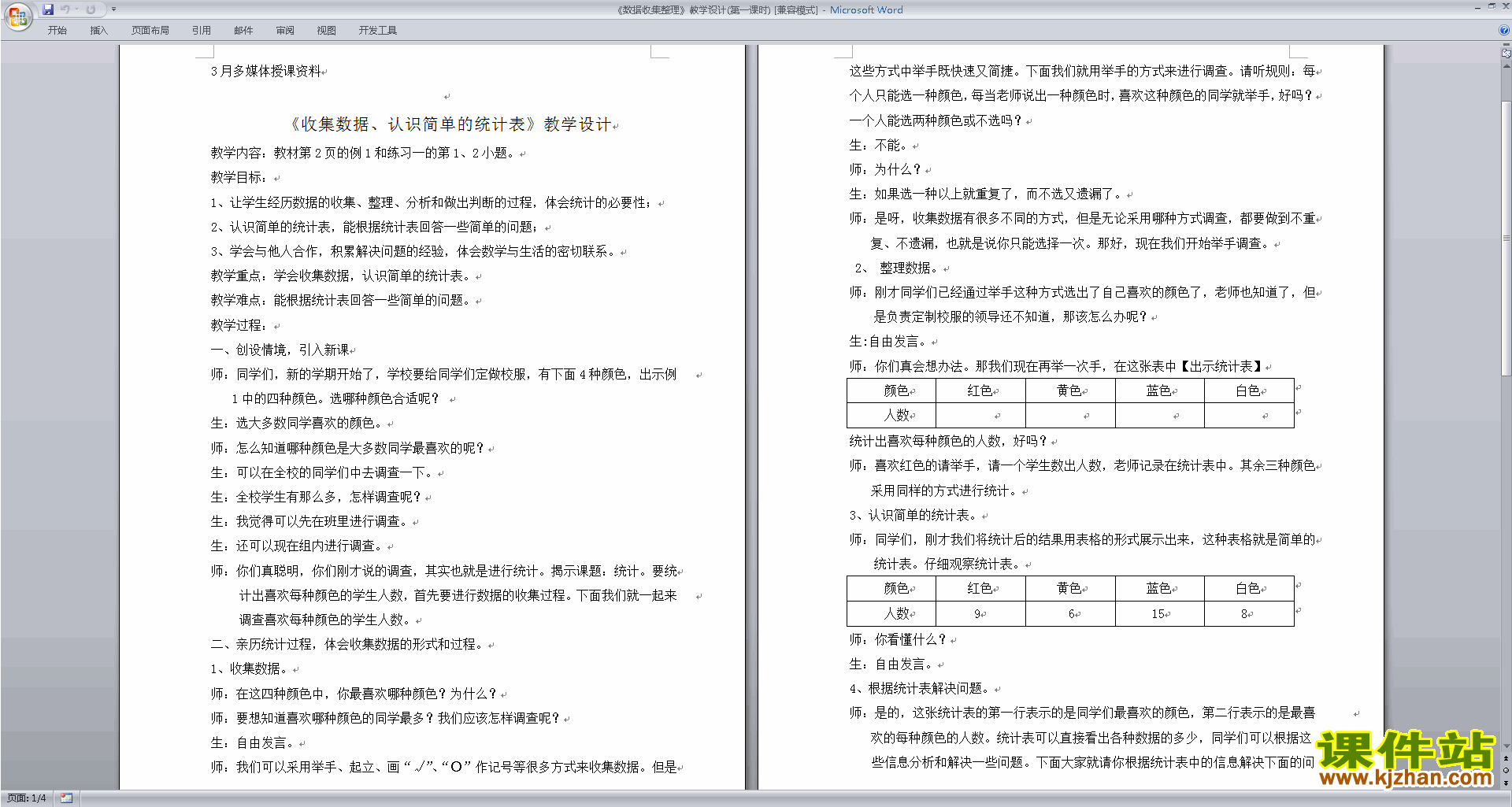Viewport: 1512px width, 807px height.
Task: Click the 白色 cell in the first table
Action: tap(1249, 391)
